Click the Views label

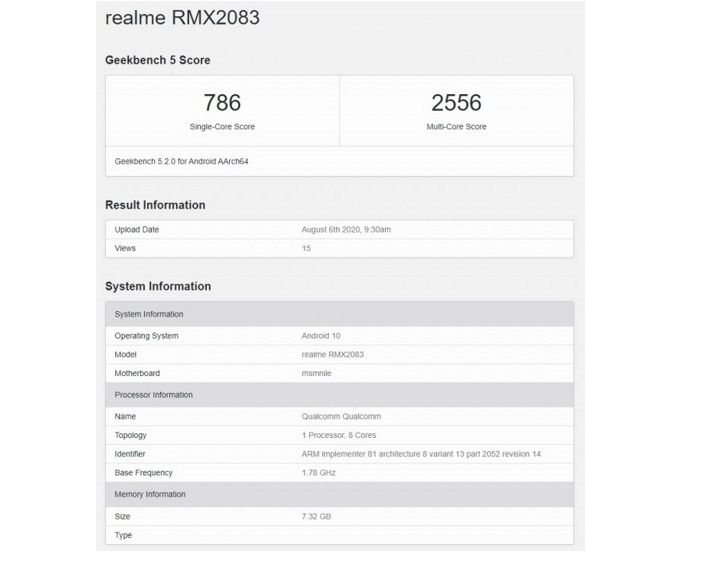point(125,248)
